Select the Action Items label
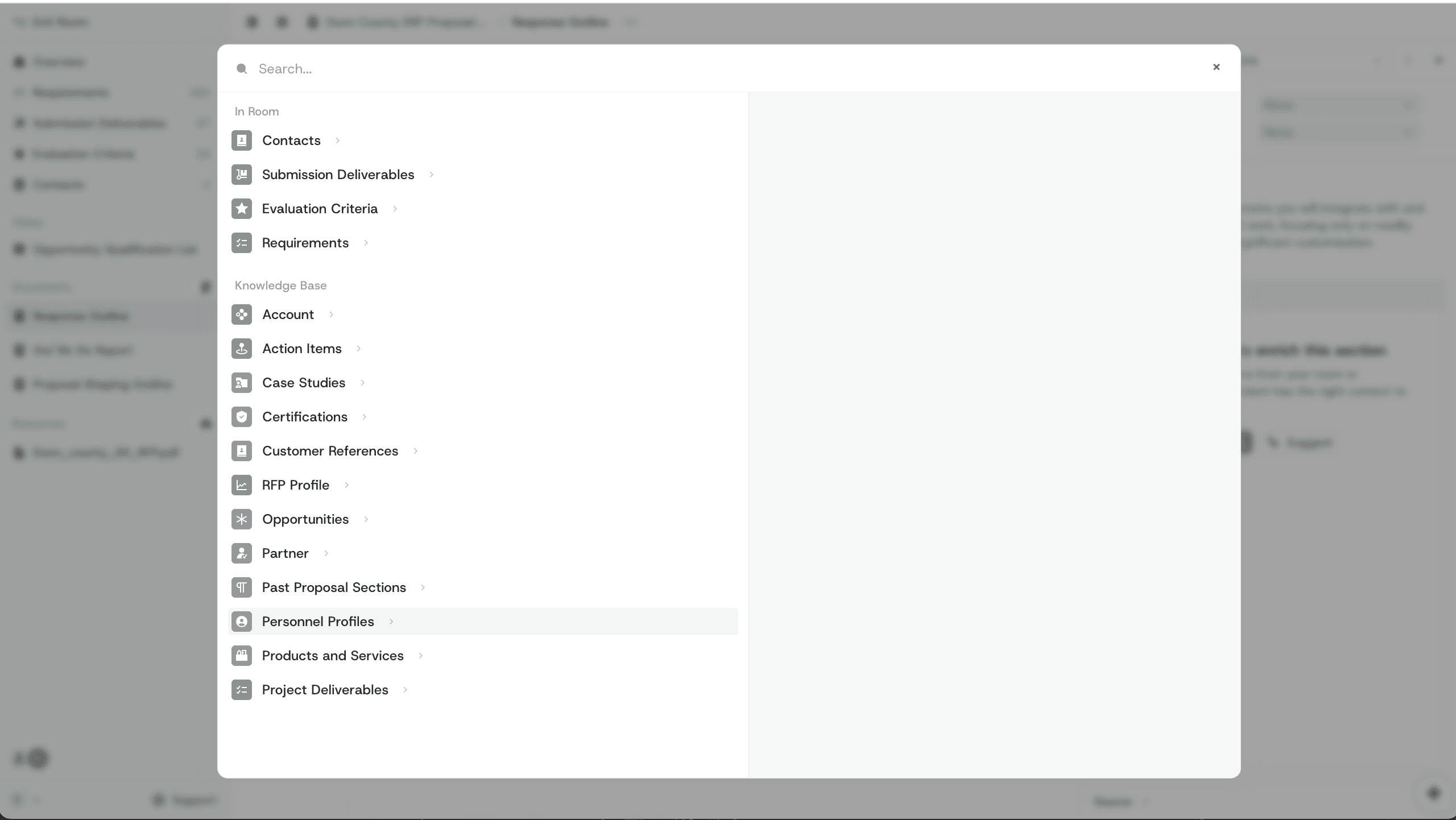The image size is (1456, 820). (x=302, y=349)
